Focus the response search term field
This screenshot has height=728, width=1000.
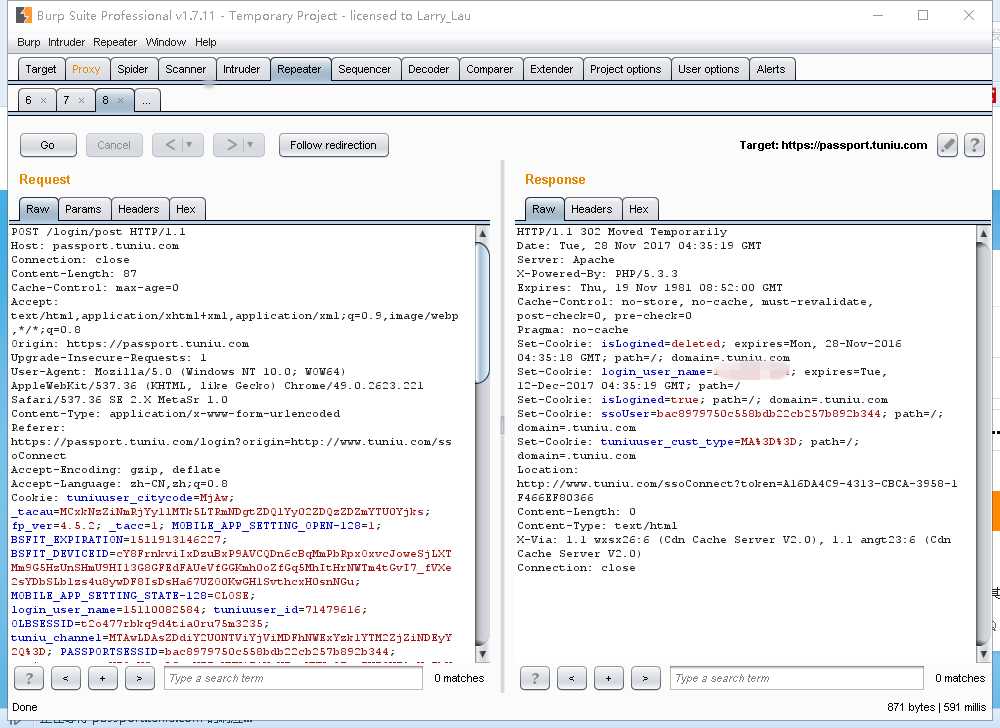click(797, 678)
